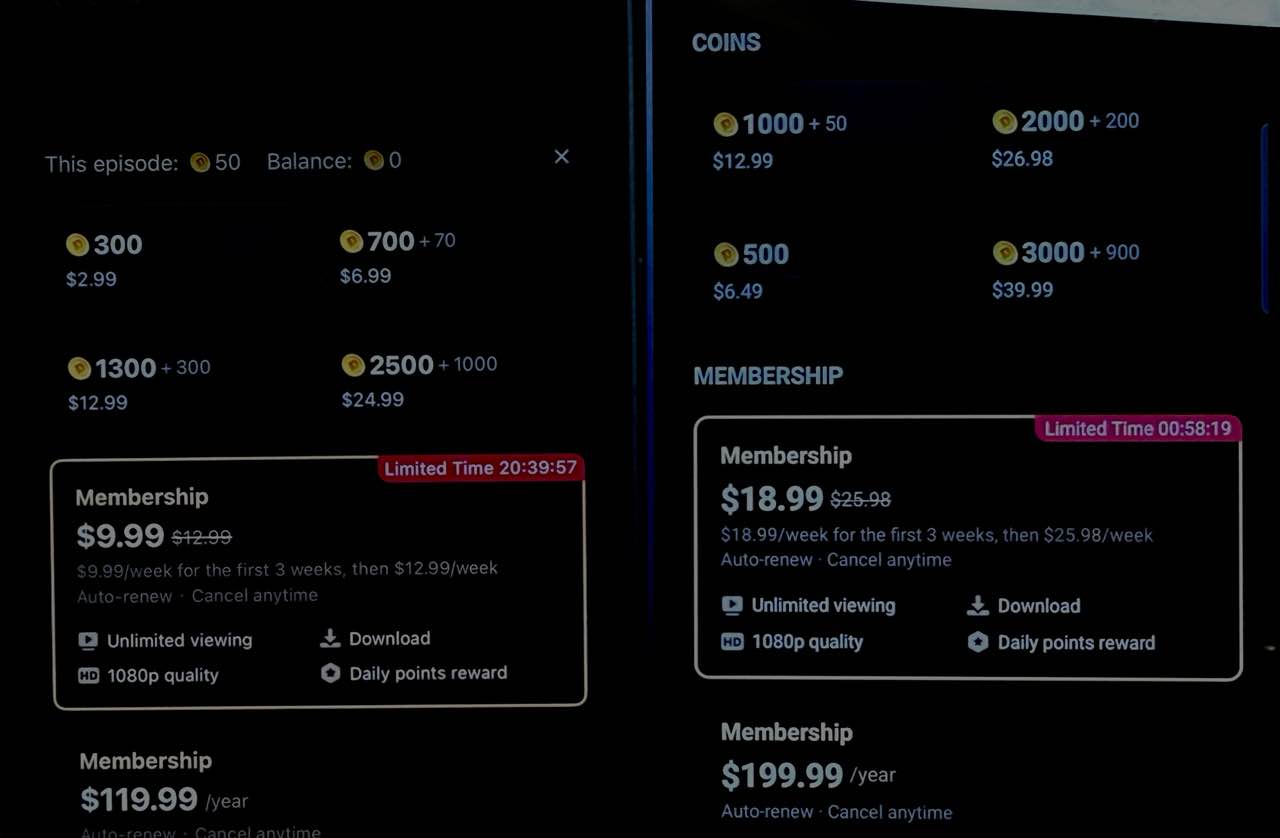Click the Limited Time 20:39:57 badge
The width and height of the screenshot is (1280, 838).
(x=480, y=468)
